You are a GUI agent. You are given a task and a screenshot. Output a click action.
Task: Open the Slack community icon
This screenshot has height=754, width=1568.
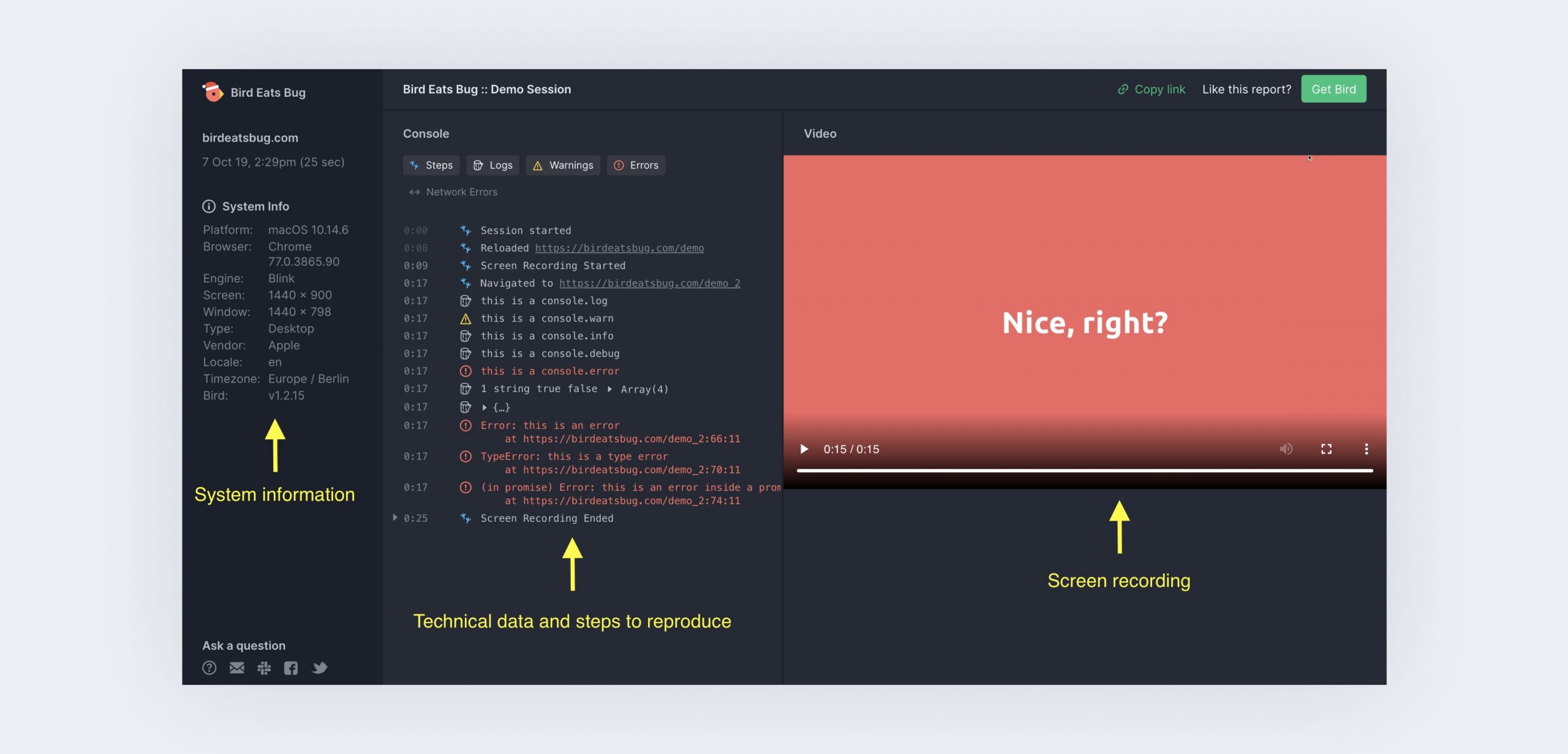tap(264, 668)
